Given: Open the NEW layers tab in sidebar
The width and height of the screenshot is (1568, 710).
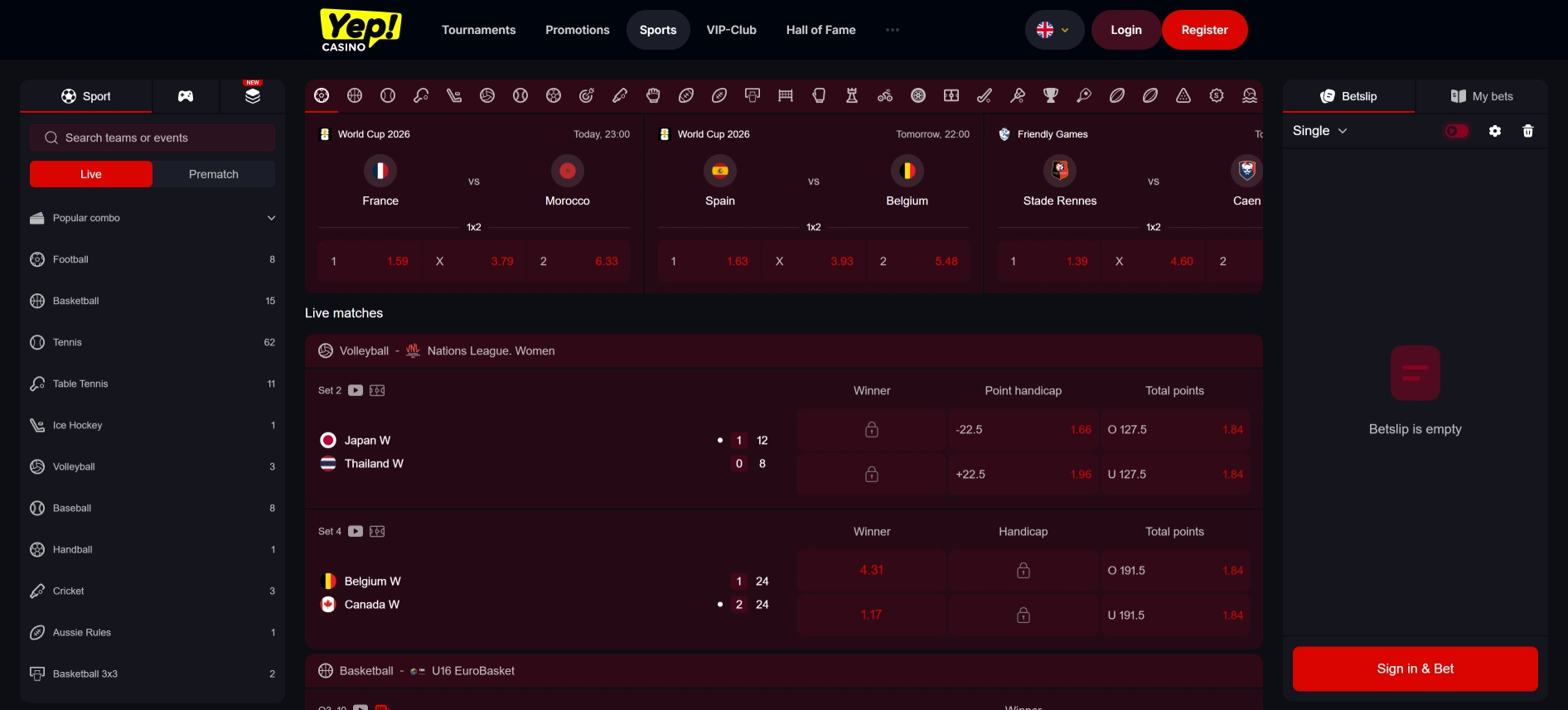Looking at the screenshot, I should [253, 96].
